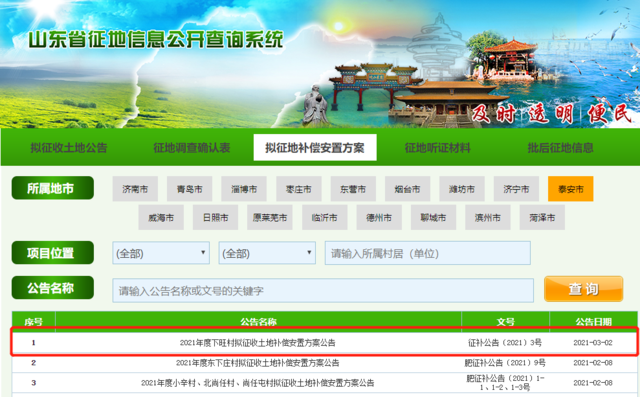The width and height of the screenshot is (640, 397).
Task: Click the orange 查询 button
Action: [584, 289]
